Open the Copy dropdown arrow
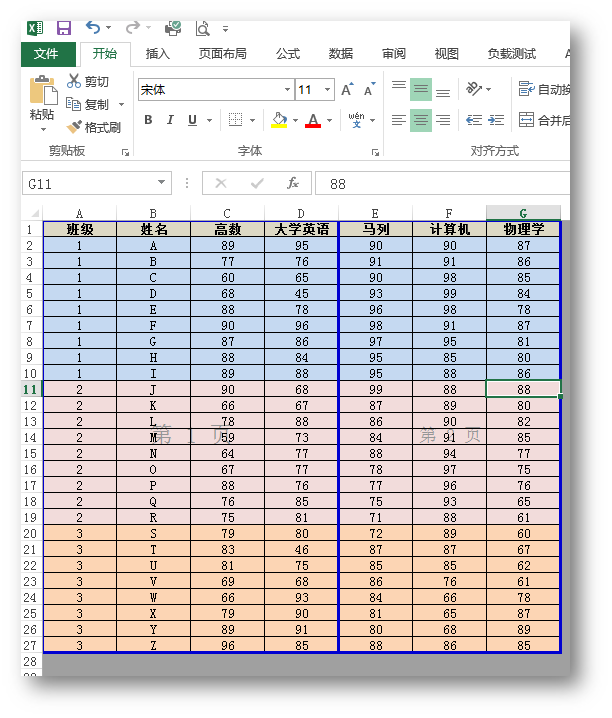The width and height of the screenshot is (612, 718). click(121, 104)
